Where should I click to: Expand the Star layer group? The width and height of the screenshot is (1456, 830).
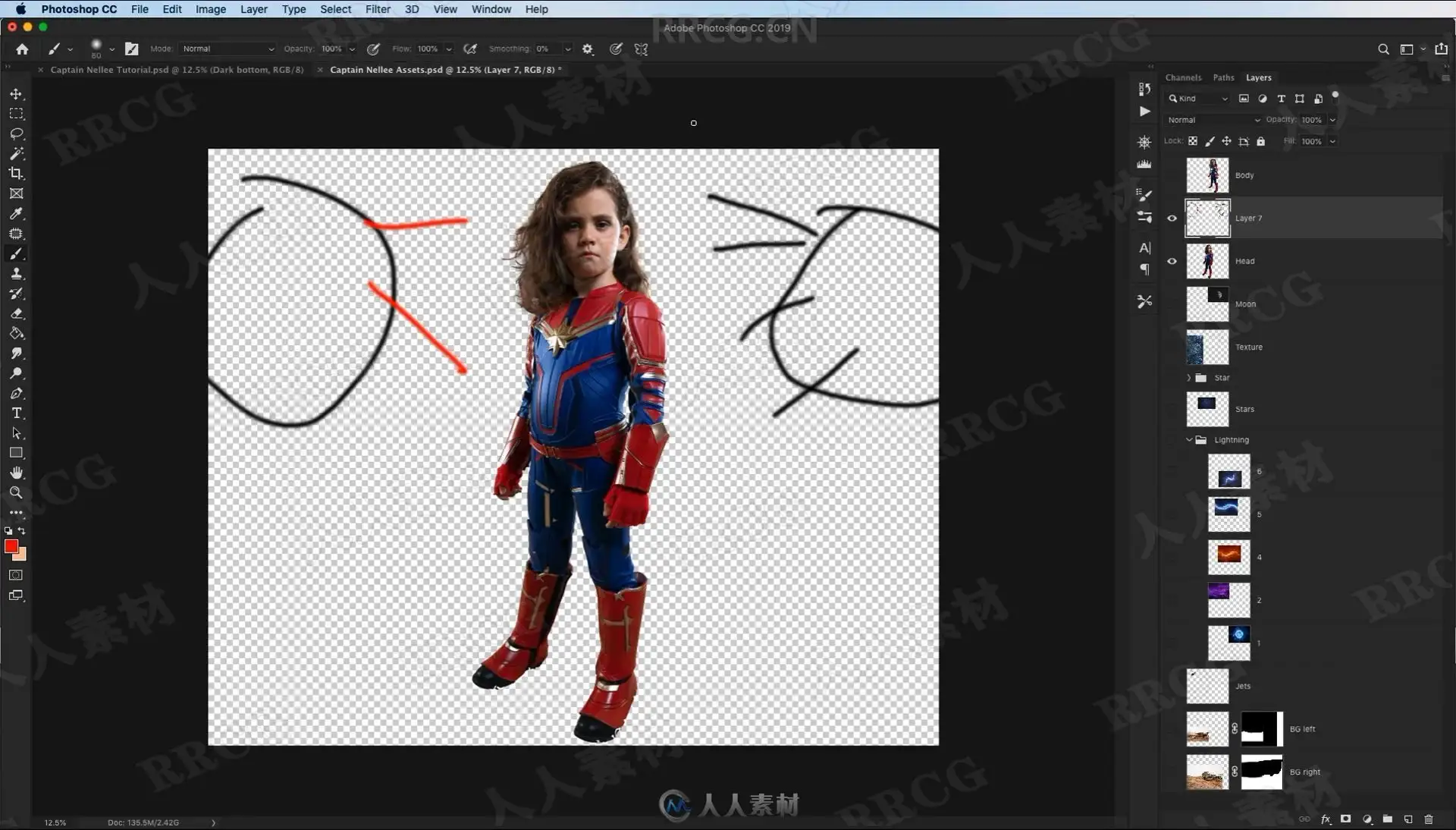[x=1188, y=378]
